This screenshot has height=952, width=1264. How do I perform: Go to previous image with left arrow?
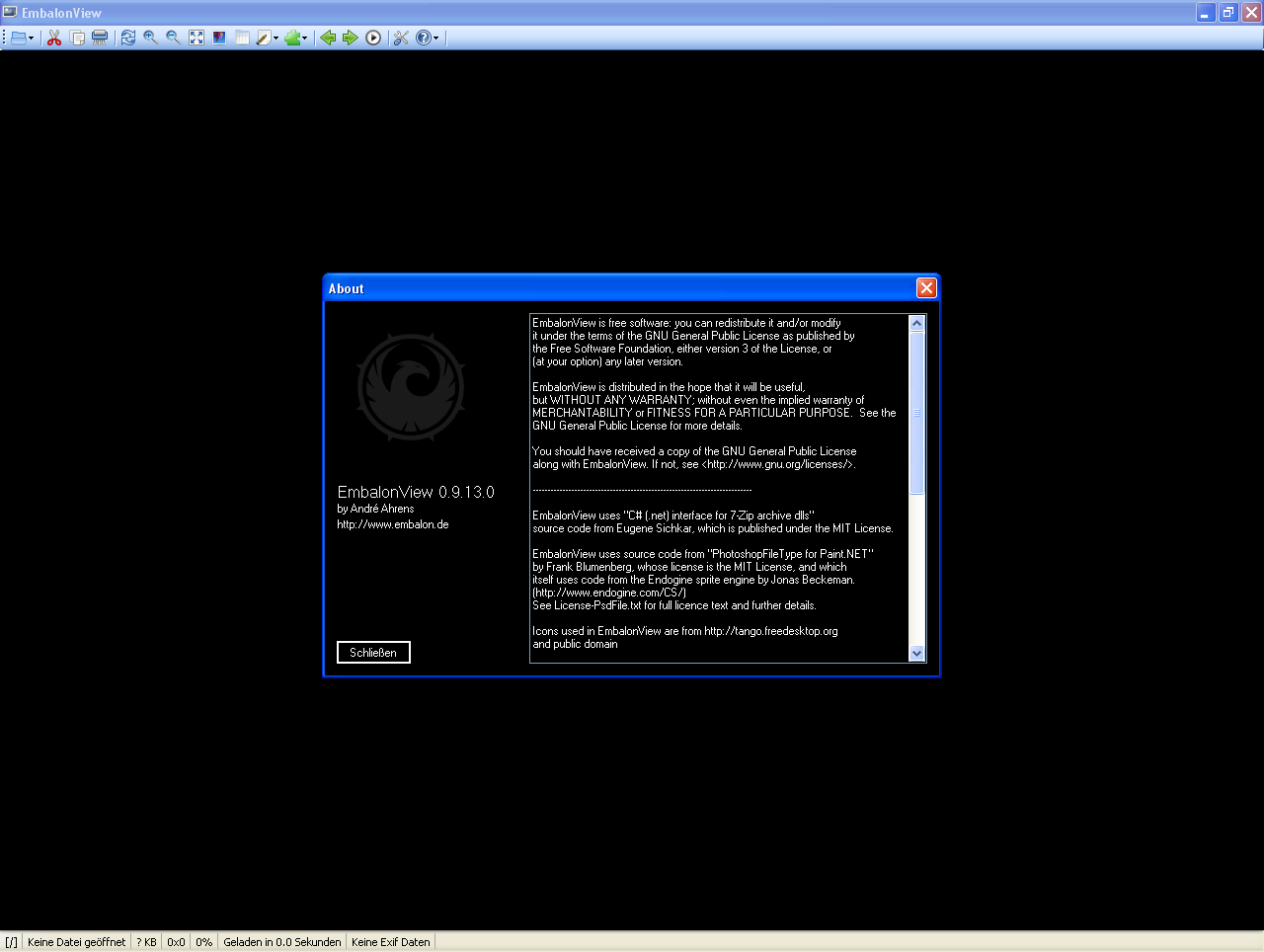pos(328,38)
